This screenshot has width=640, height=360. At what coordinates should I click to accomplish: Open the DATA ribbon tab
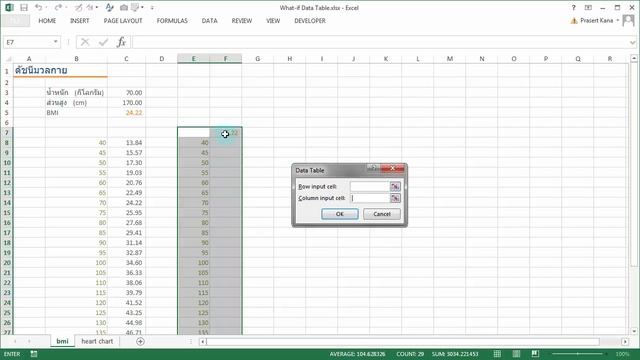coord(209,21)
